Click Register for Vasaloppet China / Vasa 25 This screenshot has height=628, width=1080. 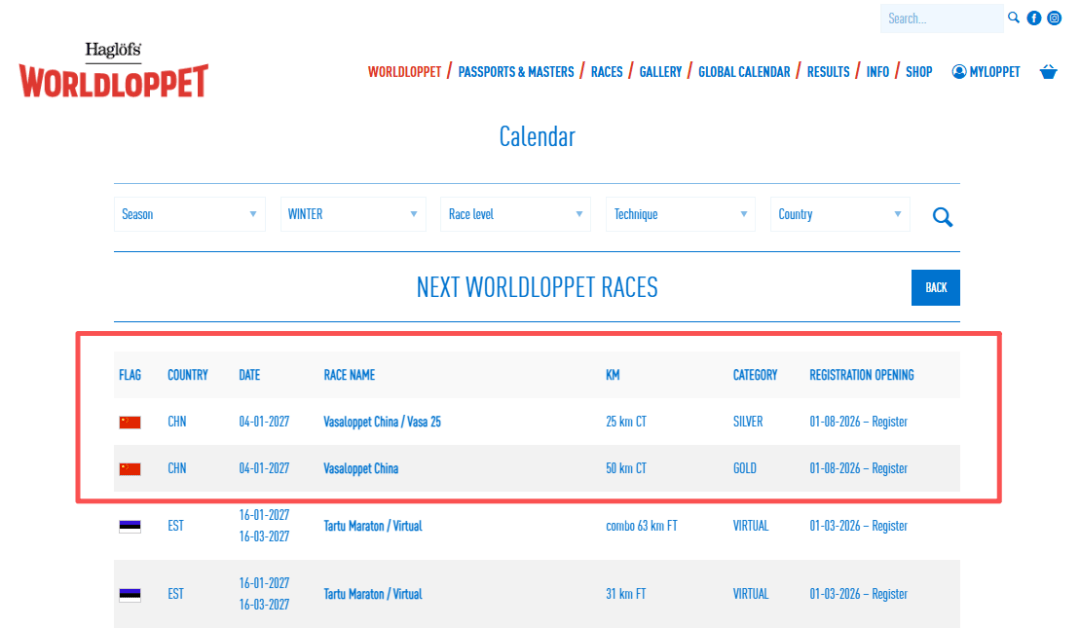[x=889, y=421]
